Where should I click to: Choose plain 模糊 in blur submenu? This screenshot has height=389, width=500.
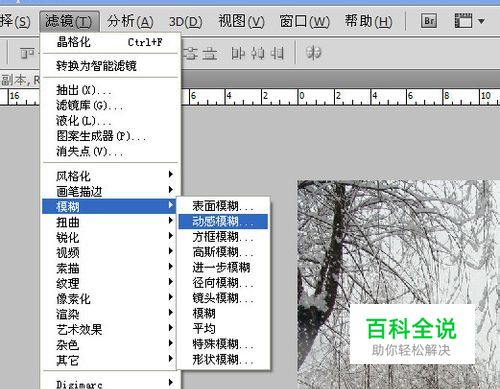[223, 314]
